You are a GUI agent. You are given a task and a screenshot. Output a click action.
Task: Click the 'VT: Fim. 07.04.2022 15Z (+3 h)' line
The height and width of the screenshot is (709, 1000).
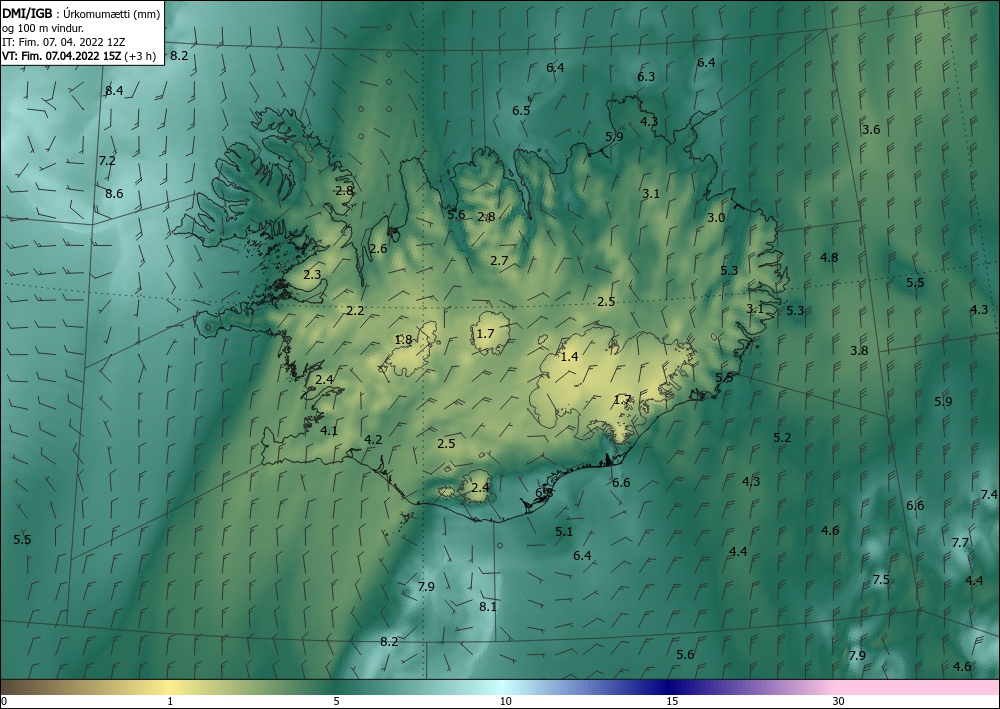pyautogui.click(x=79, y=56)
